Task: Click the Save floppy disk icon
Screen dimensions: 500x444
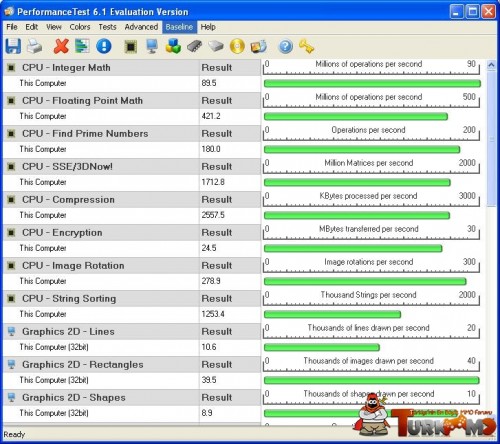Action: (13, 46)
